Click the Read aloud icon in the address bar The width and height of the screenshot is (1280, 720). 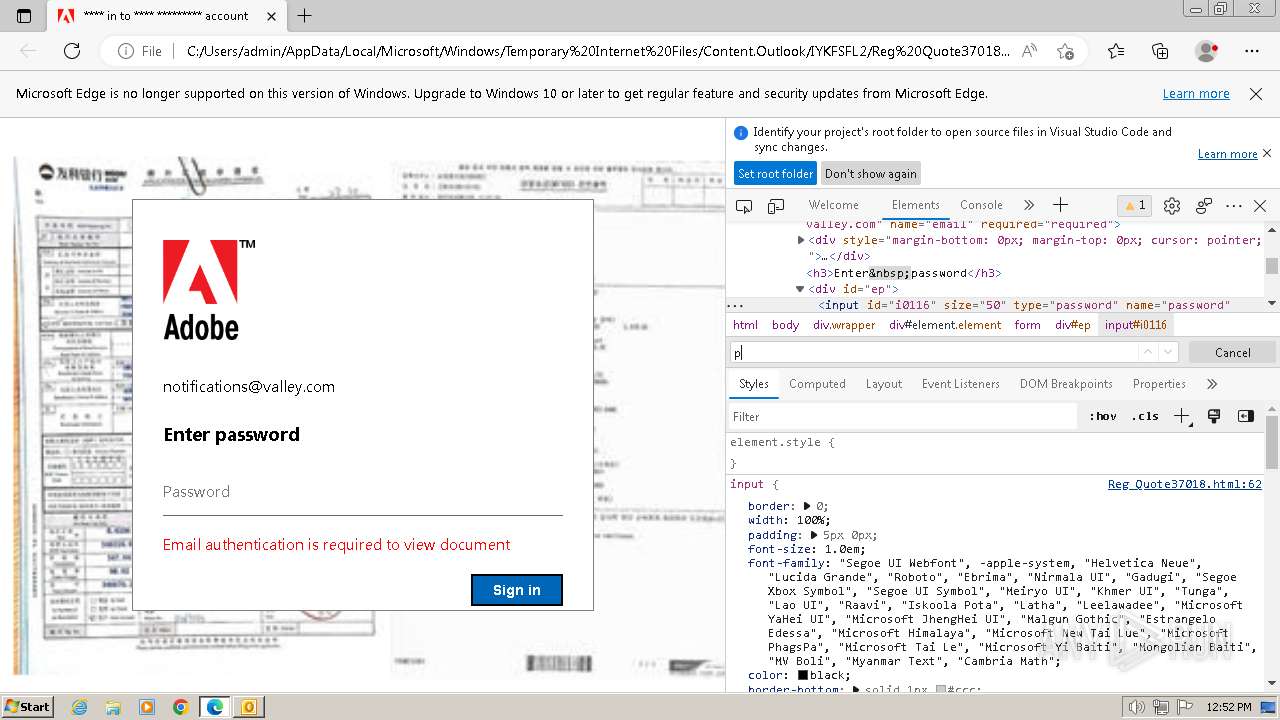(x=1029, y=51)
